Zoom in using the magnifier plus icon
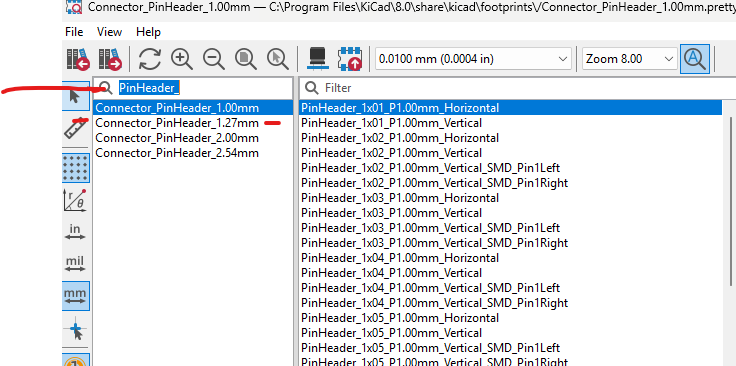736x366 pixels. (182, 59)
